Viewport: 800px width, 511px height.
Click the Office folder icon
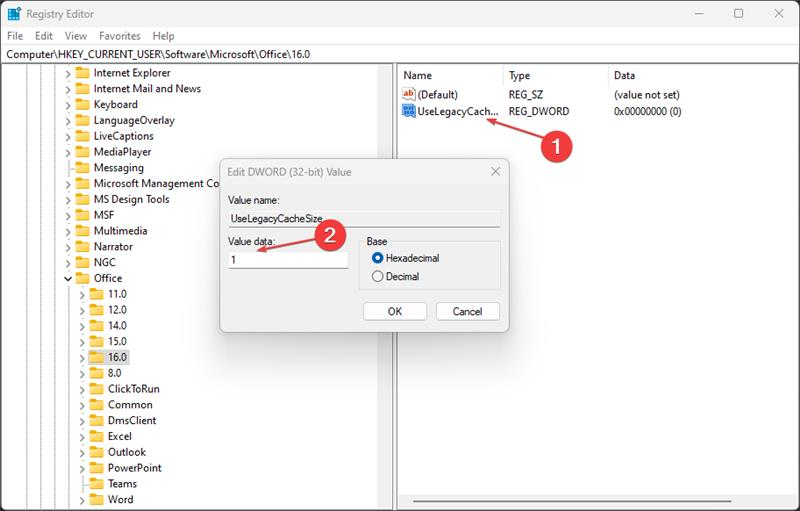(82, 278)
